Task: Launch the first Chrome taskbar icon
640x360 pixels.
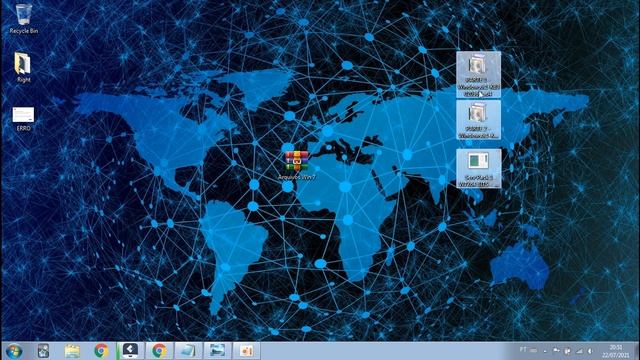Action: pos(101,351)
